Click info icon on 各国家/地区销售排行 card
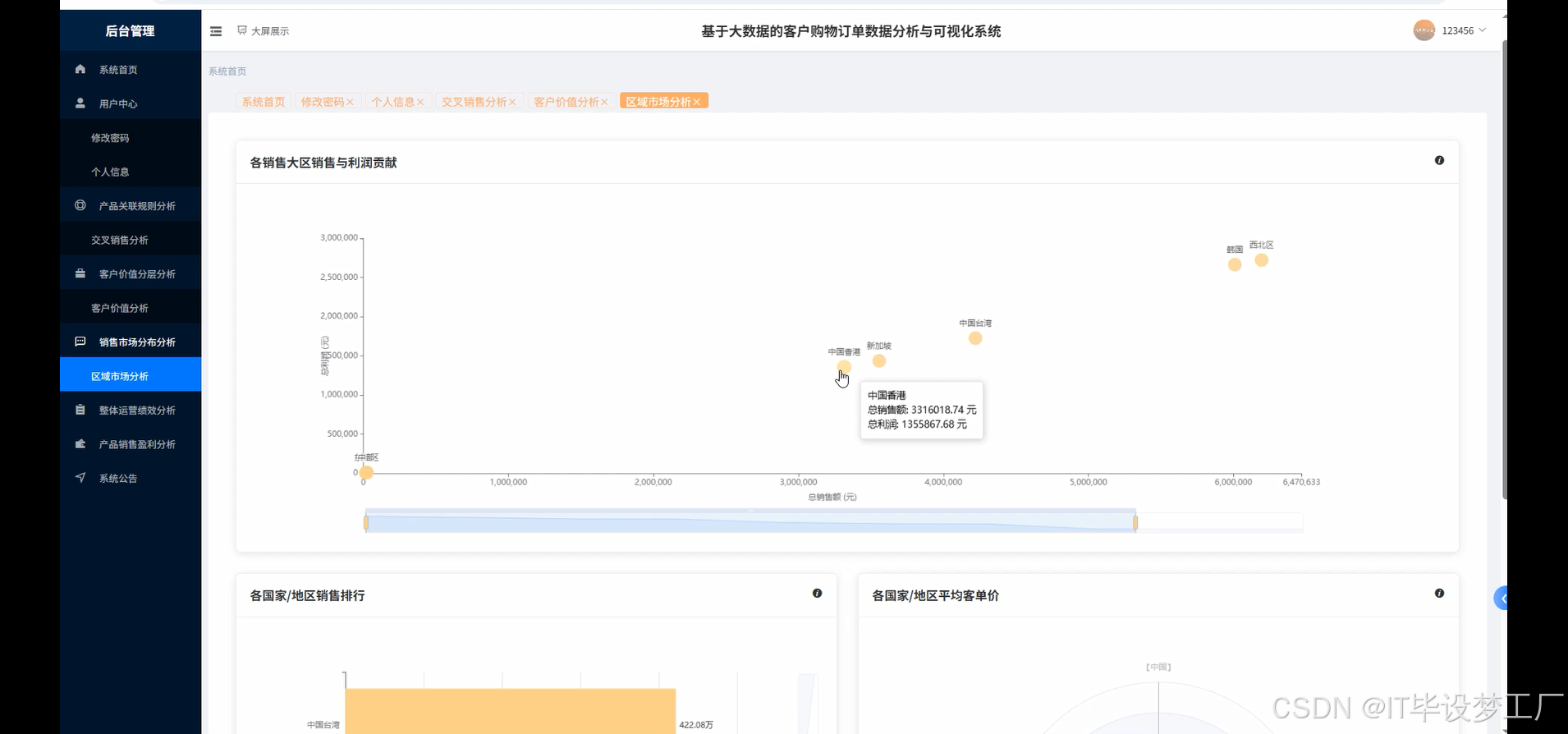This screenshot has width=1568, height=734. (817, 593)
